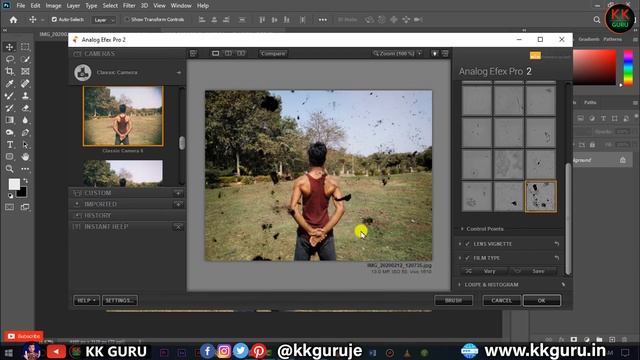
Task: Select the Hand tool
Action: pyautogui.click(x=25, y=157)
